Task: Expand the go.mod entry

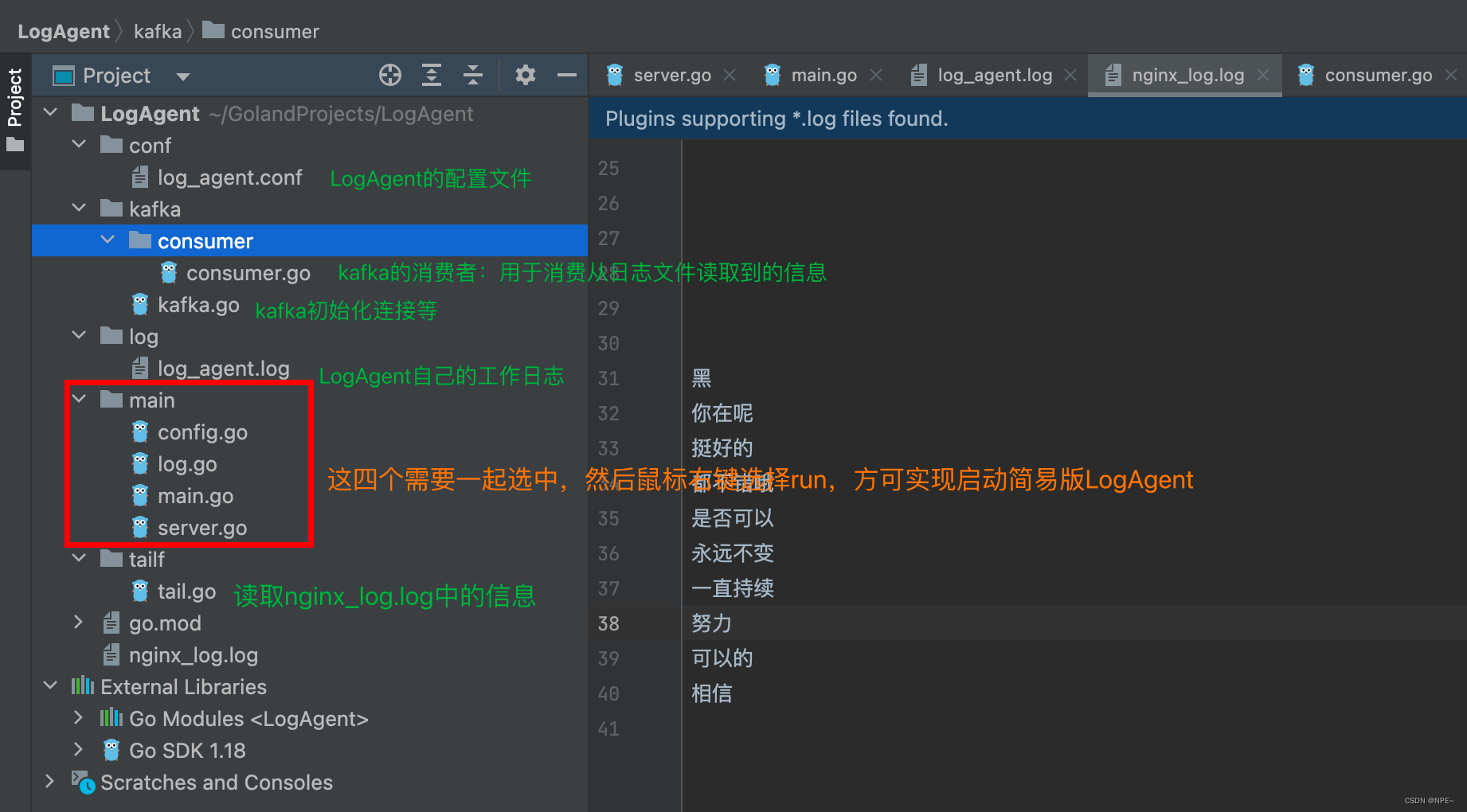Action: [x=78, y=623]
